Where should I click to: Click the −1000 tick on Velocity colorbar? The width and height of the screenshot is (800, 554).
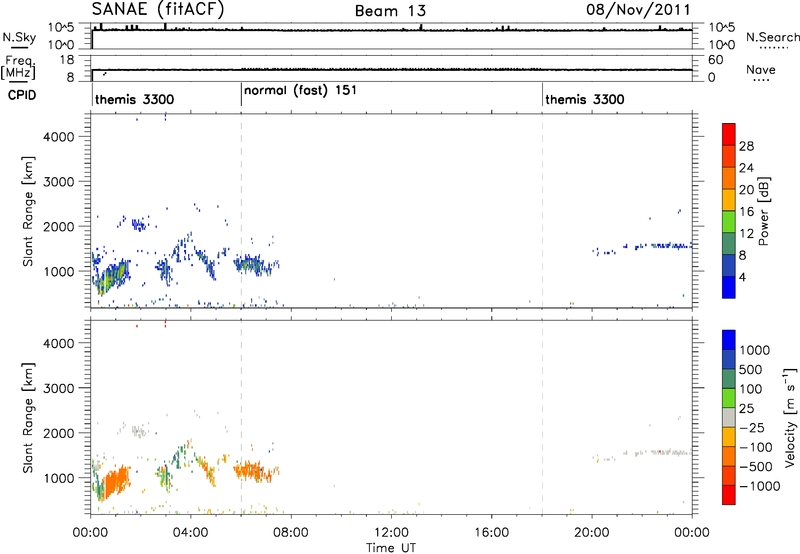tap(759, 486)
